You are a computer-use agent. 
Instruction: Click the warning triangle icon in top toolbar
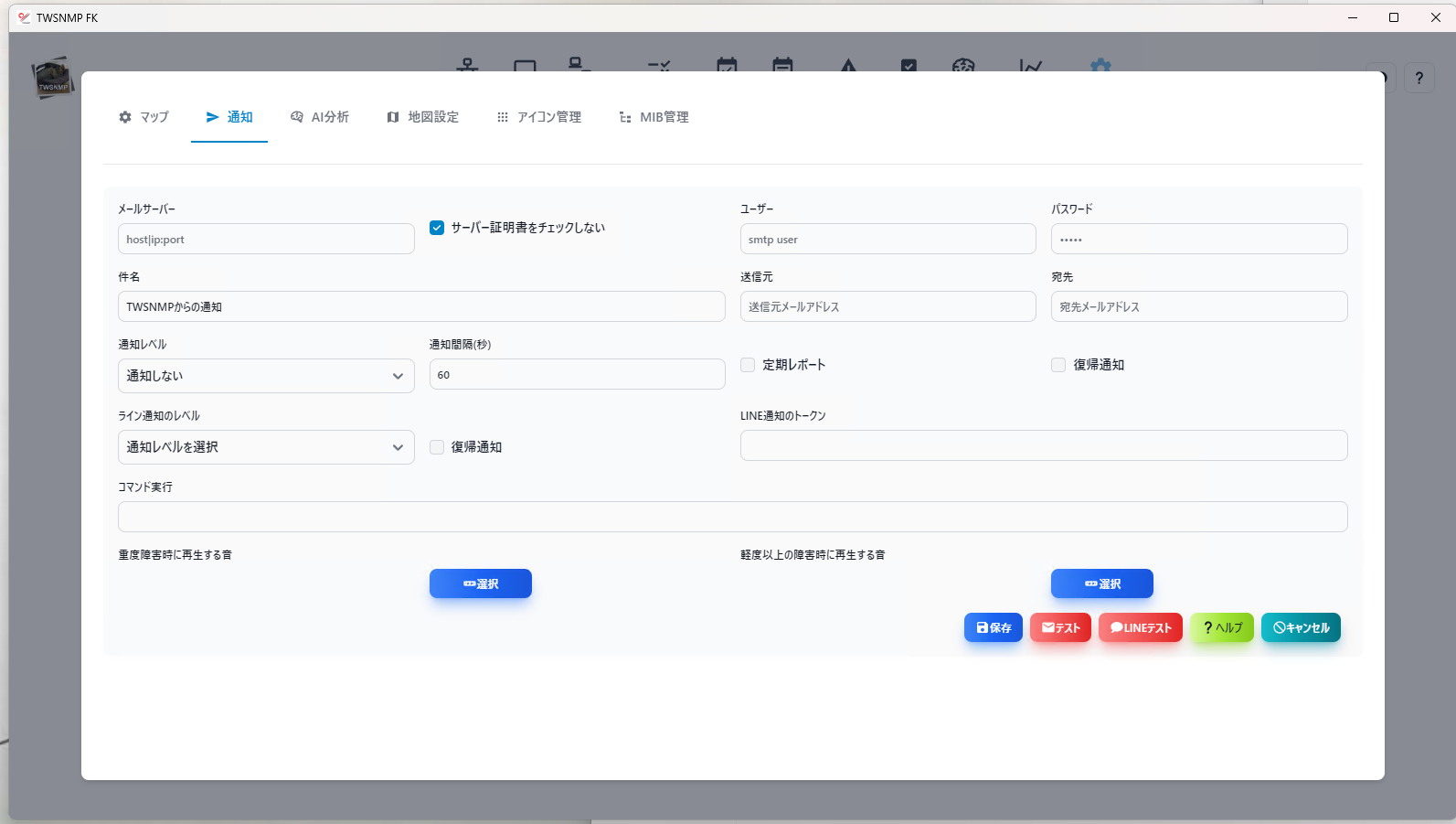[849, 66]
